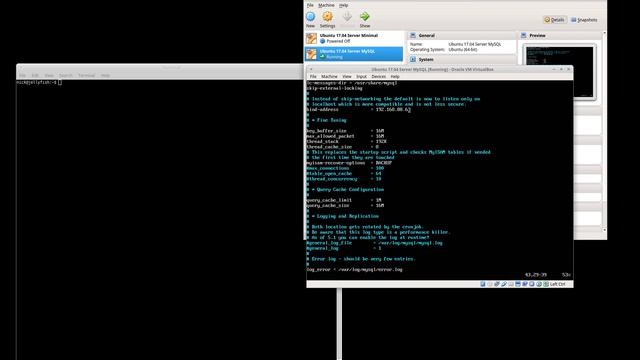Image resolution: width=640 pixels, height=360 pixels.
Task: Click the query_cache_limit config line
Action: (x=344, y=200)
